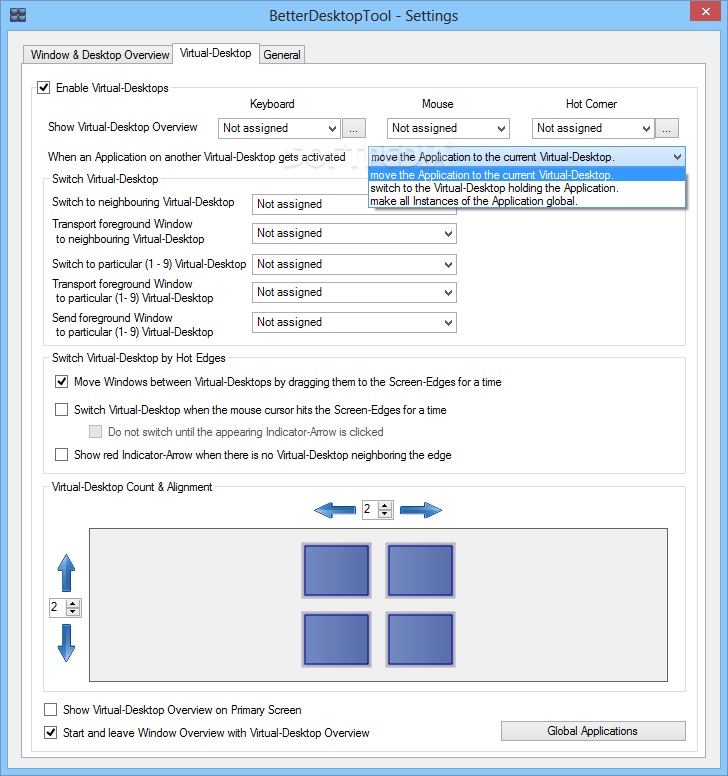Click the BetterDesktopTool title bar app icon
Screen dimensions: 728x776
pyautogui.click(x=18, y=15)
